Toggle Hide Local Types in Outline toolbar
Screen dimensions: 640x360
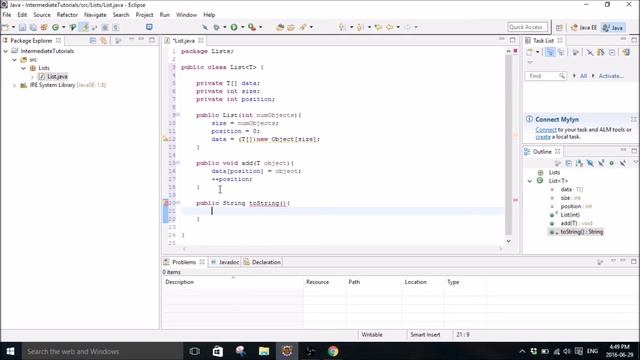(622, 163)
